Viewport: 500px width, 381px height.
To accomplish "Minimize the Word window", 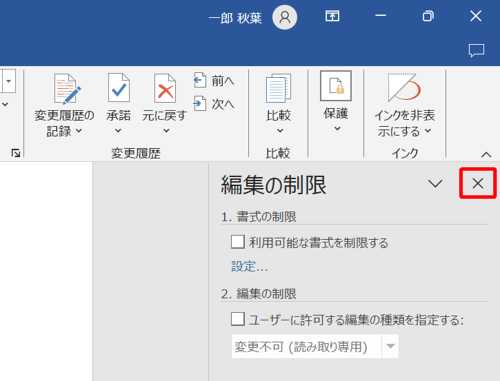I will click(380, 16).
